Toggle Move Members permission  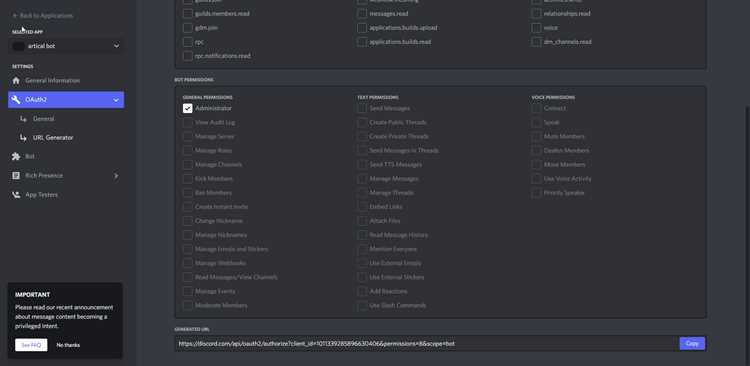pos(537,165)
